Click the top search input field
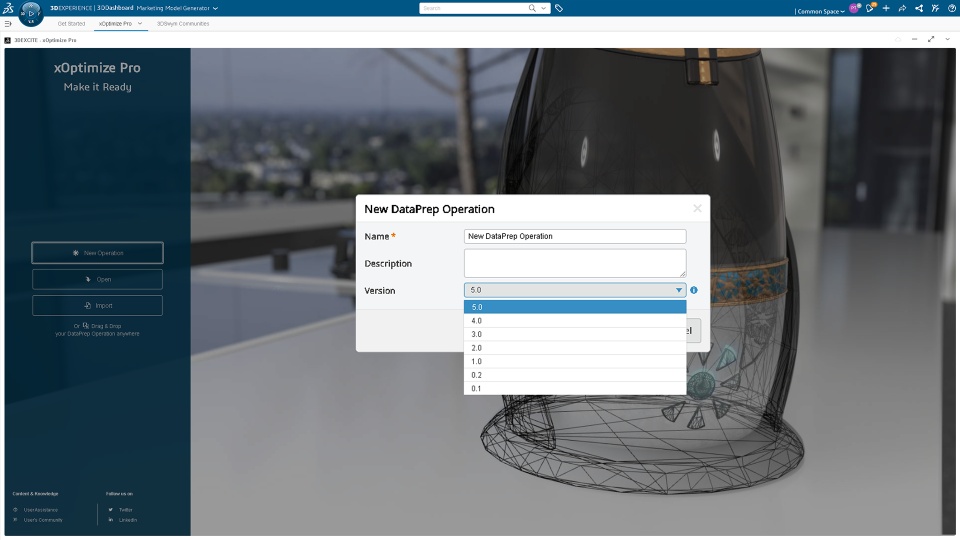Image resolution: width=960 pixels, height=540 pixels. 473,8
